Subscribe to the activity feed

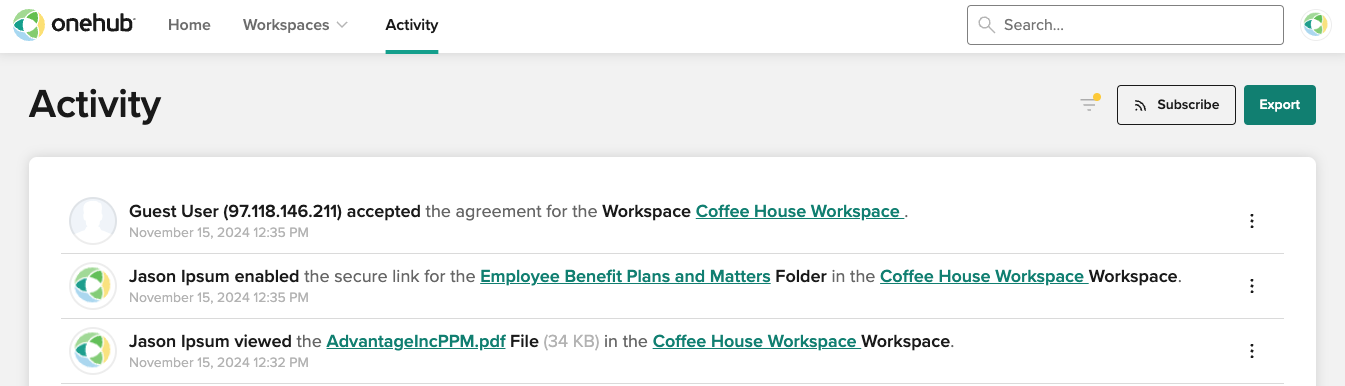(1176, 105)
